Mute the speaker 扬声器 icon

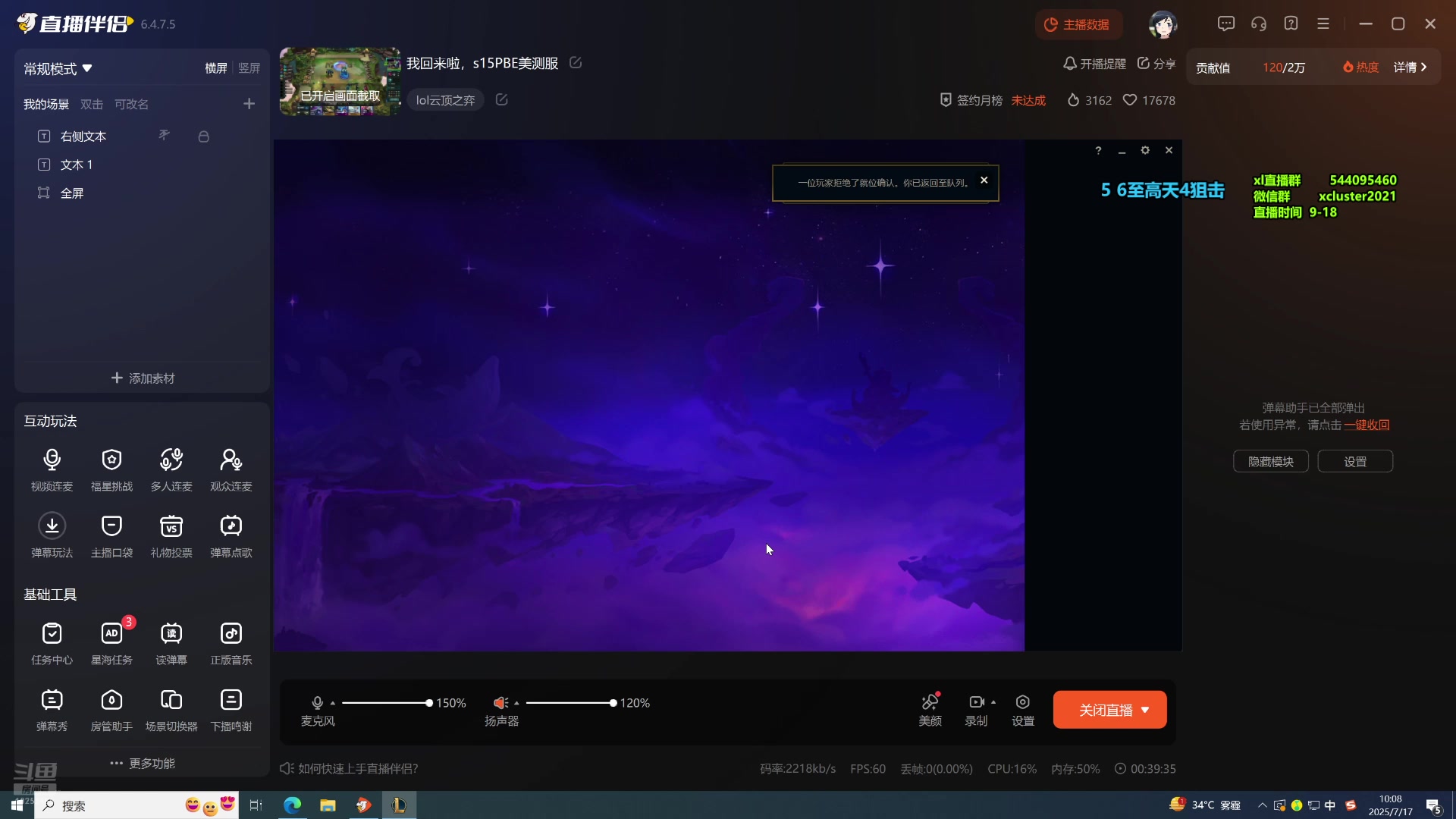pos(500,703)
